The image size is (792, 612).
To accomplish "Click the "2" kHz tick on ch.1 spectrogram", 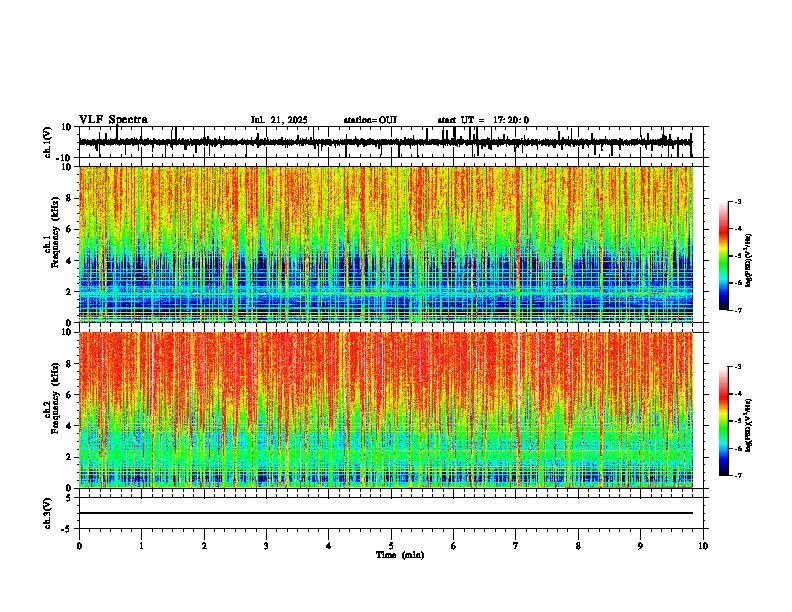I will click(x=70, y=291).
